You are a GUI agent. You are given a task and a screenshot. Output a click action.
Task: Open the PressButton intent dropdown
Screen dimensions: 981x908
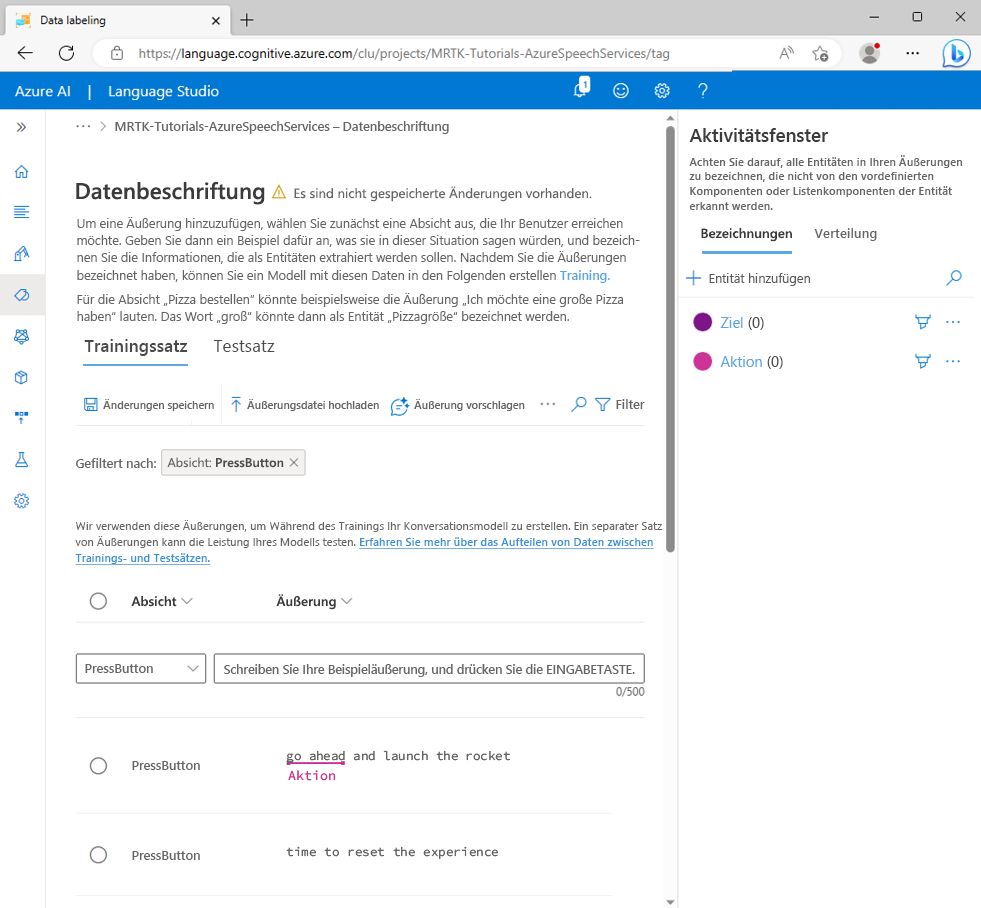click(141, 668)
